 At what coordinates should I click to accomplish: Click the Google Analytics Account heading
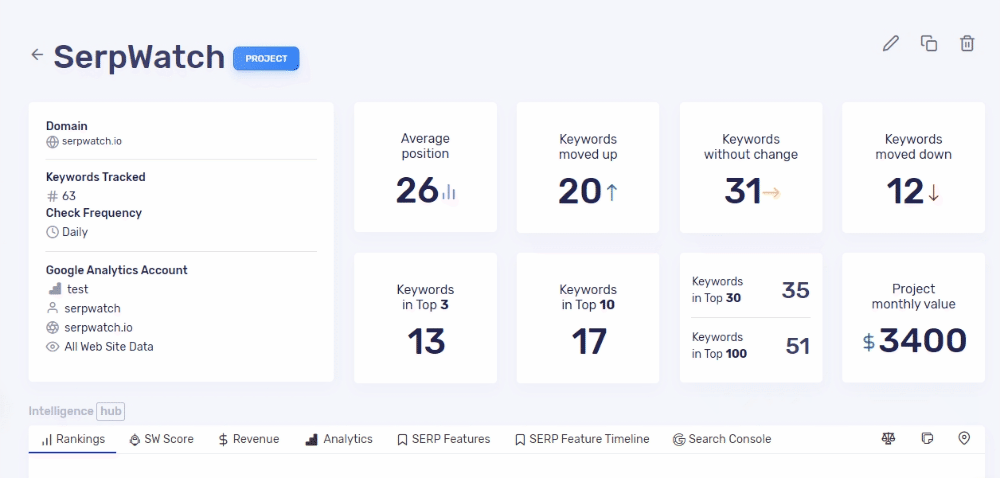(117, 270)
